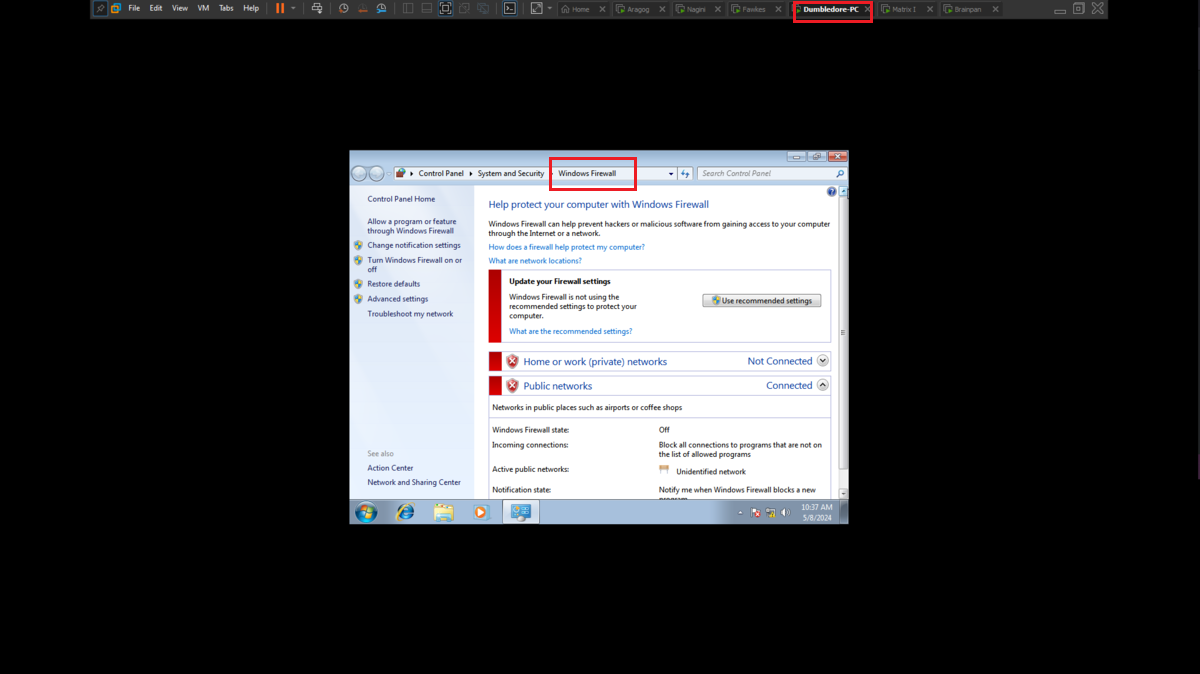Click the Send Ctrl+Alt+Del toolbar icon

click(317, 8)
